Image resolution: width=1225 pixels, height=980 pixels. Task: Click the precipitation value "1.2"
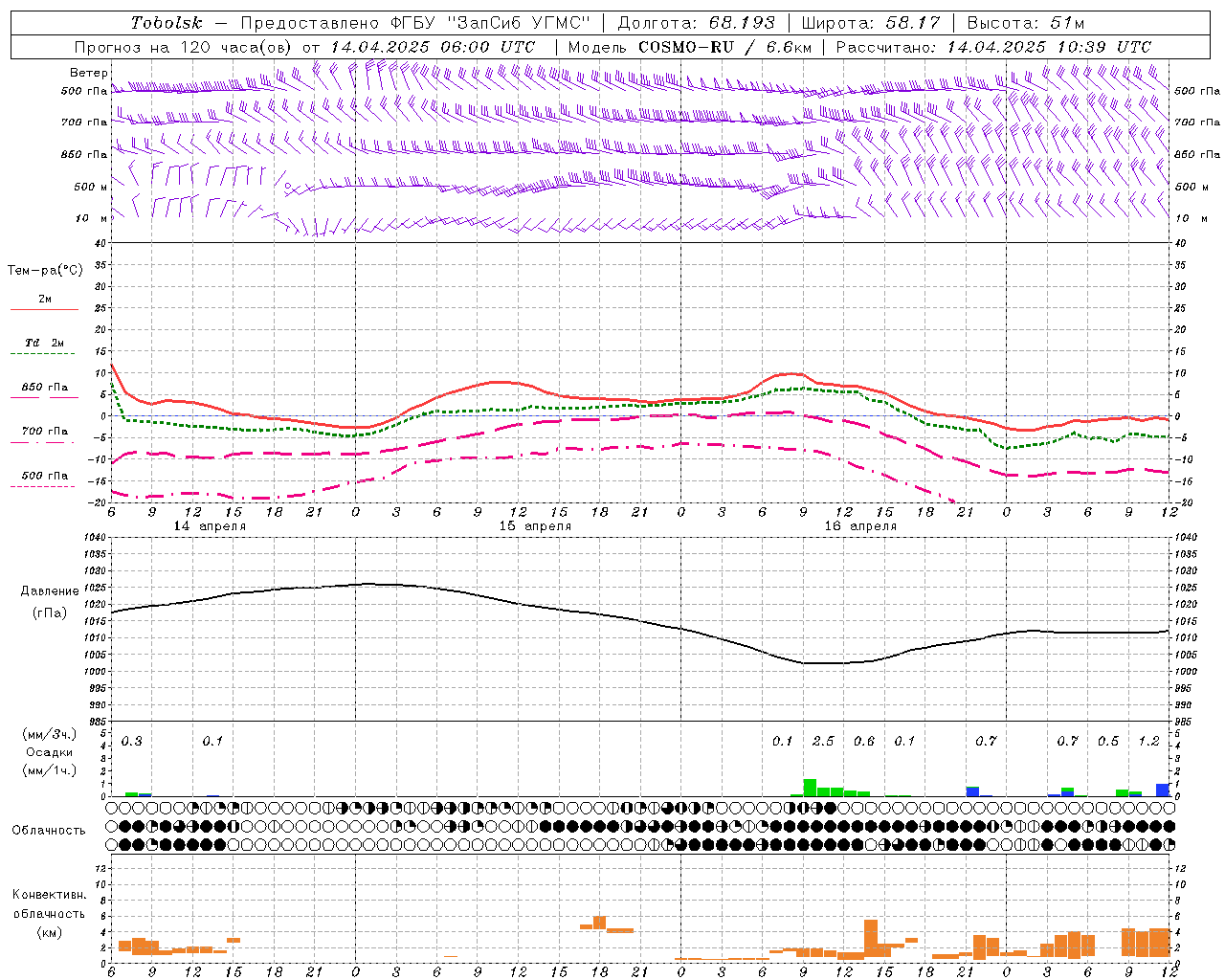coord(1149,742)
